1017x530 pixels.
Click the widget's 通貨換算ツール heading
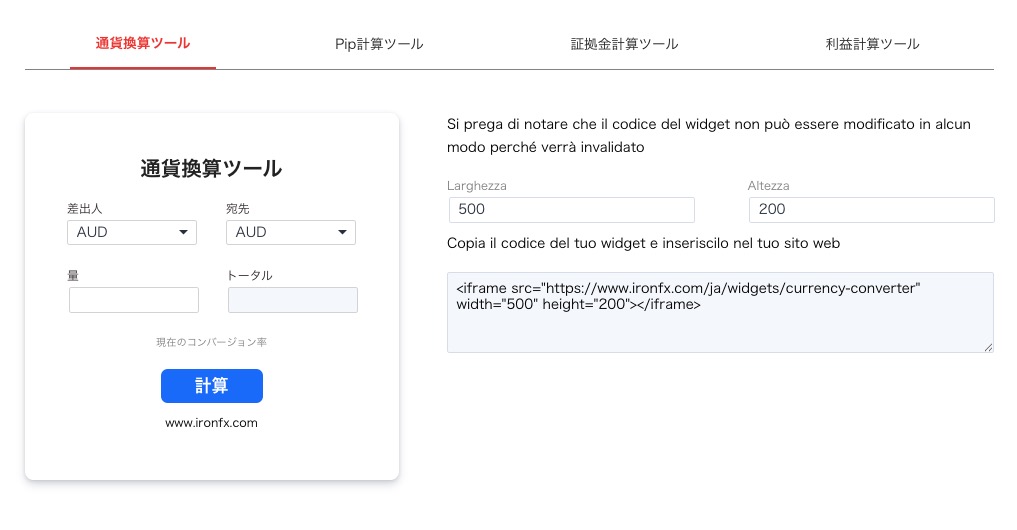coord(211,169)
